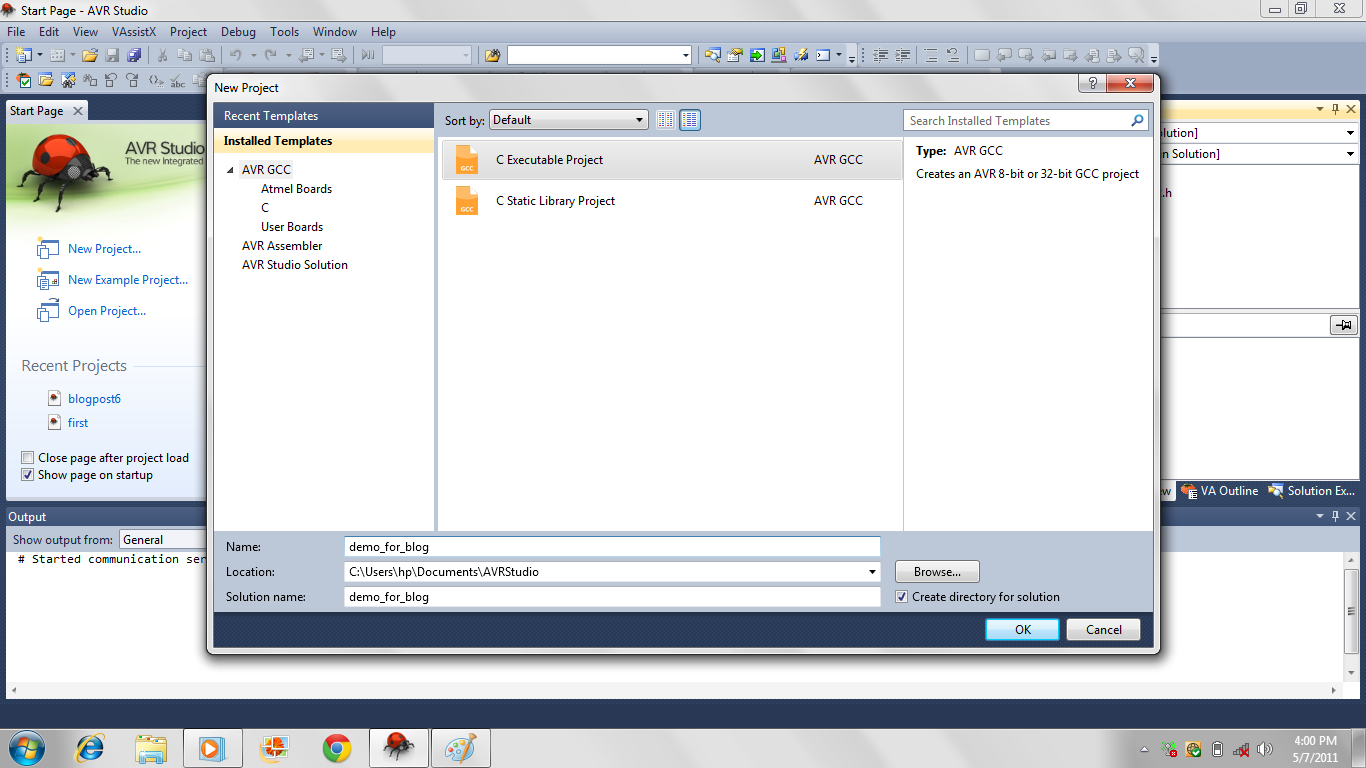
Task: Click the search magnifier in Search Installed Templates
Action: [x=1137, y=119]
